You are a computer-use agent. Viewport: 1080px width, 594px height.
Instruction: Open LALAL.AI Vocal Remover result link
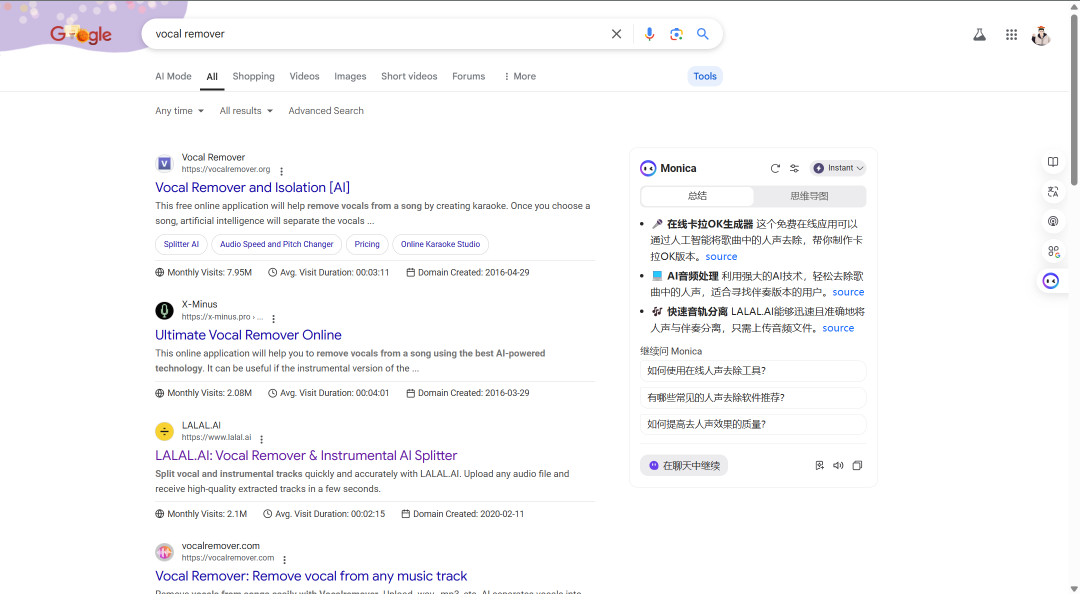click(306, 455)
